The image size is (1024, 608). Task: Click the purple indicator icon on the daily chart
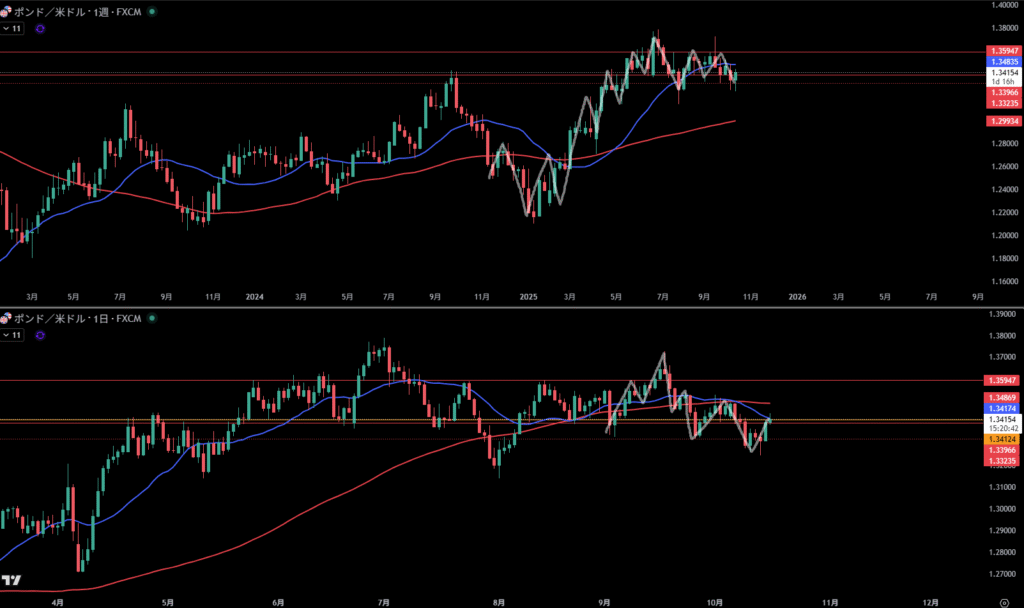(39, 335)
